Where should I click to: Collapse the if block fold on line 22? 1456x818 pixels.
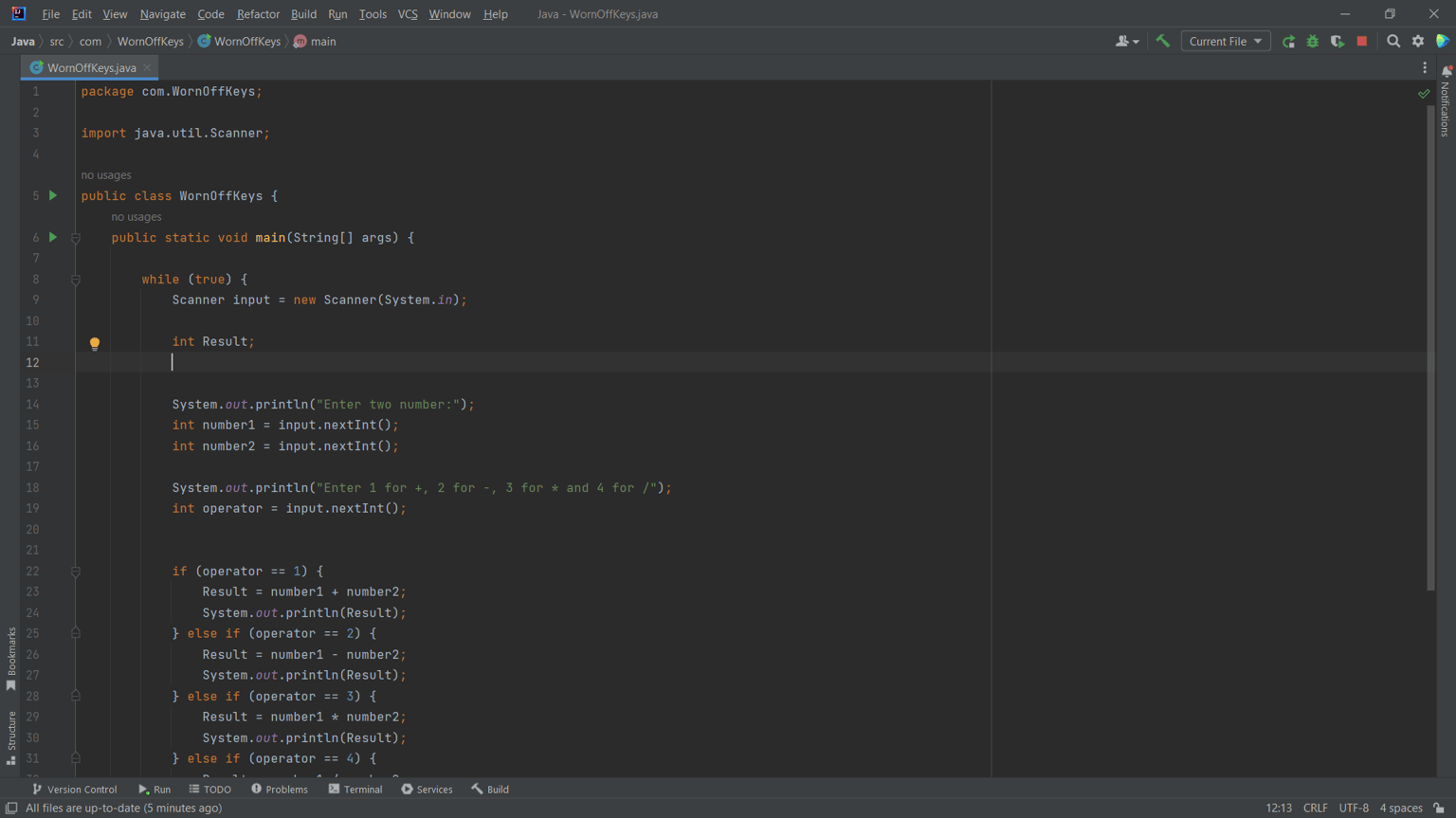(x=76, y=572)
